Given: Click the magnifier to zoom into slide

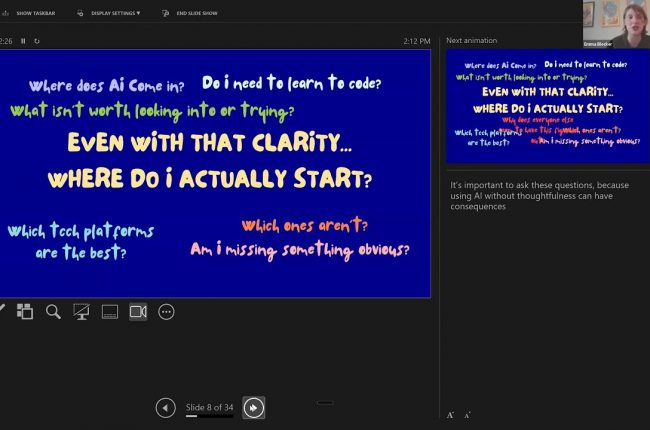Looking at the screenshot, I should pos(53,312).
